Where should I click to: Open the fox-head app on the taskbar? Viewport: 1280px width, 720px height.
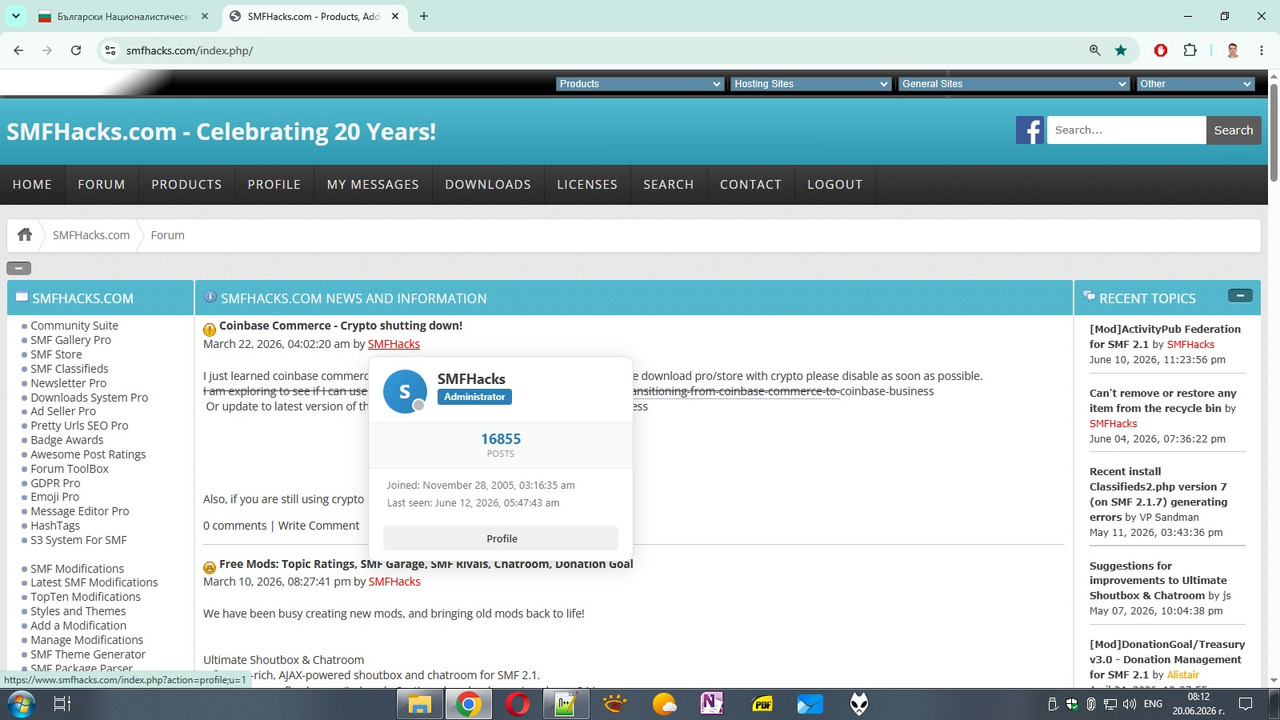tap(859, 704)
